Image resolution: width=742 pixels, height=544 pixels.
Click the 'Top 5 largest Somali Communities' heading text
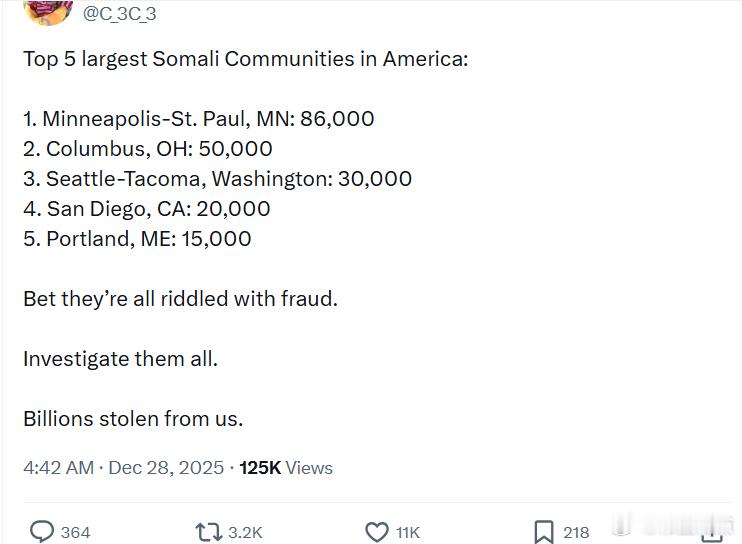[245, 58]
